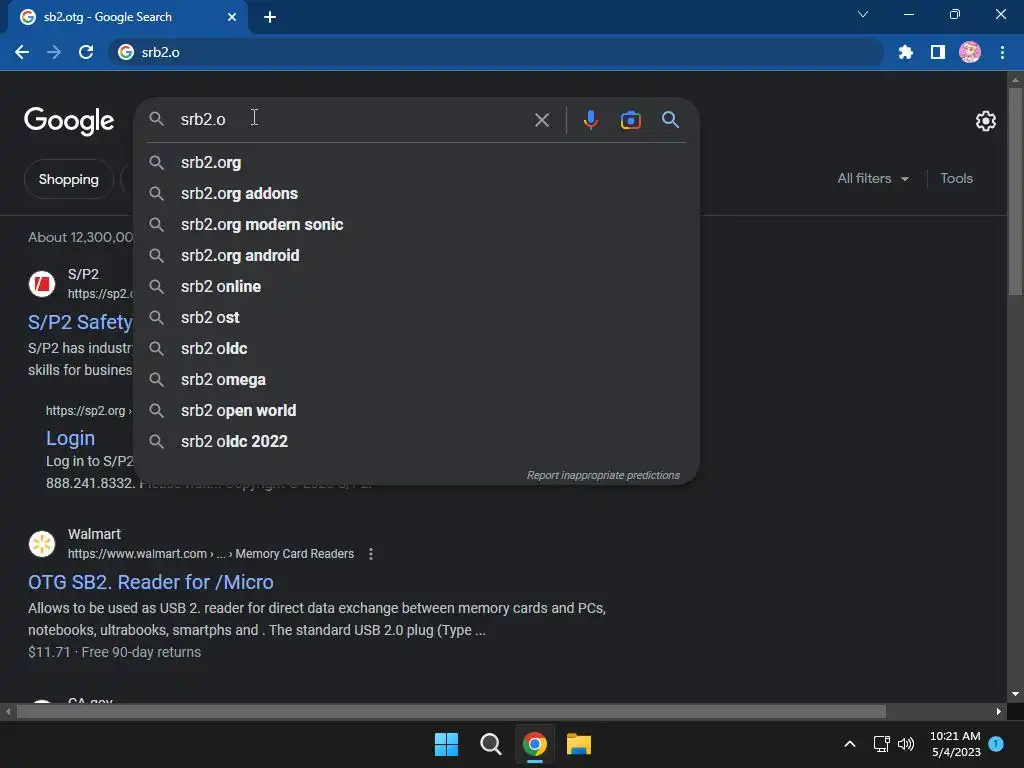Select the srb2.org modern sonic suggestion
The image size is (1024, 768).
tap(417, 225)
